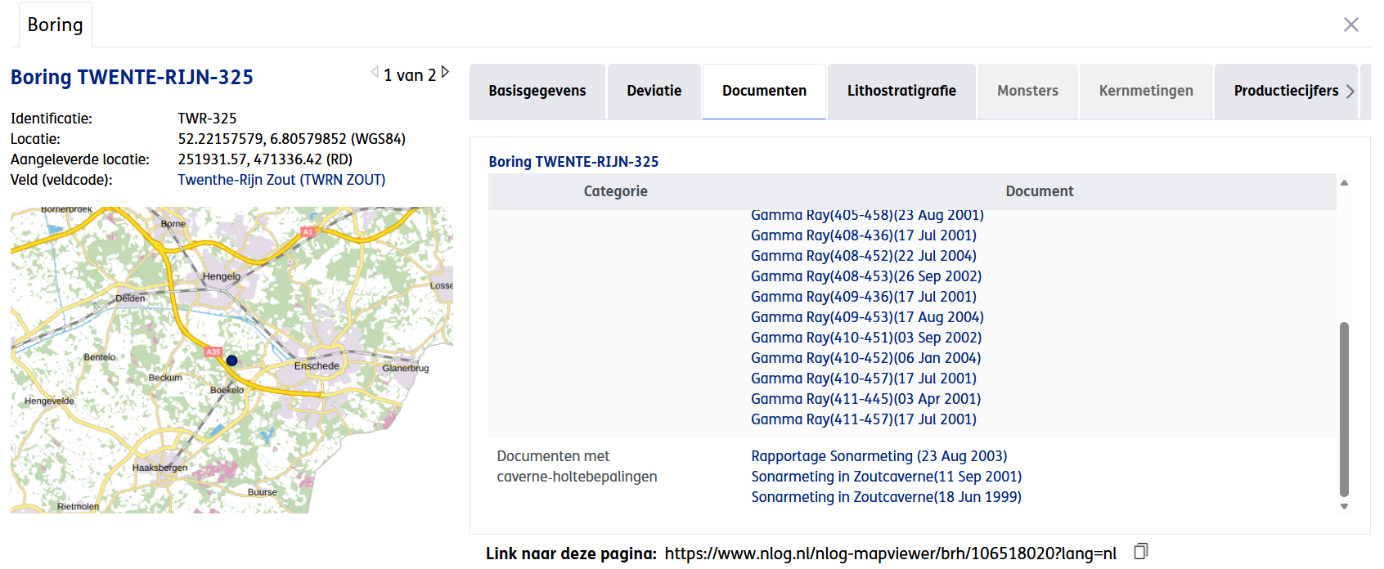Open Rapportage Sonarmeting (23 Aug 2003) document
The width and height of the screenshot is (1384, 569).
click(x=879, y=456)
